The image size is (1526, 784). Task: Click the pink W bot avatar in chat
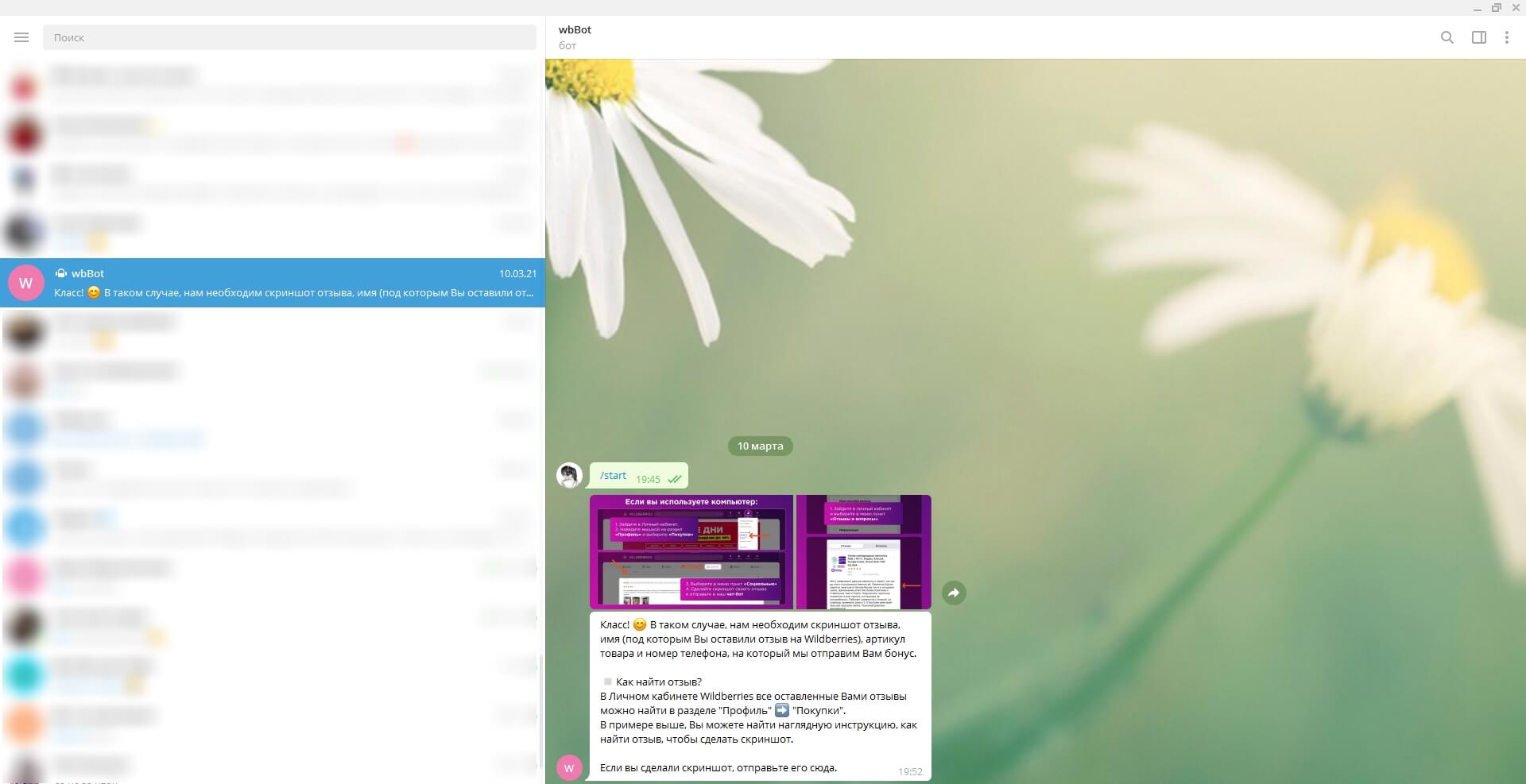coord(569,768)
